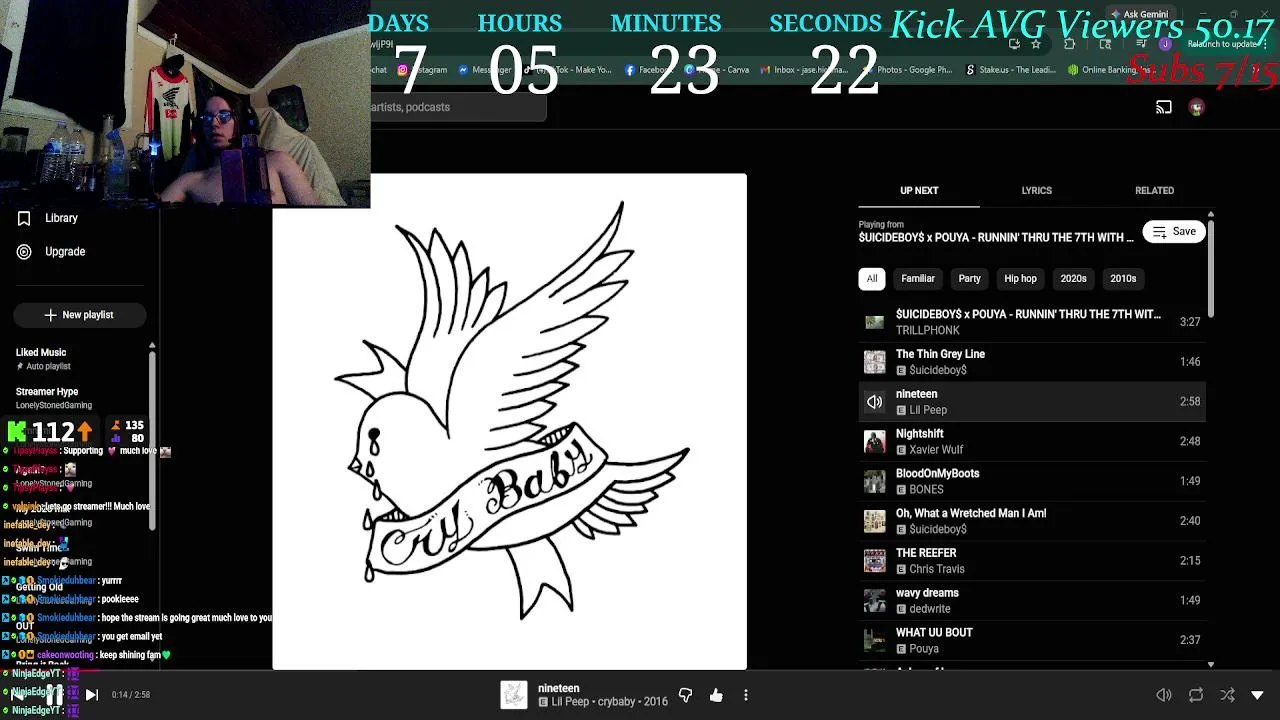Bookmark this page with star icon
This screenshot has height=720, width=1280.
1036,44
